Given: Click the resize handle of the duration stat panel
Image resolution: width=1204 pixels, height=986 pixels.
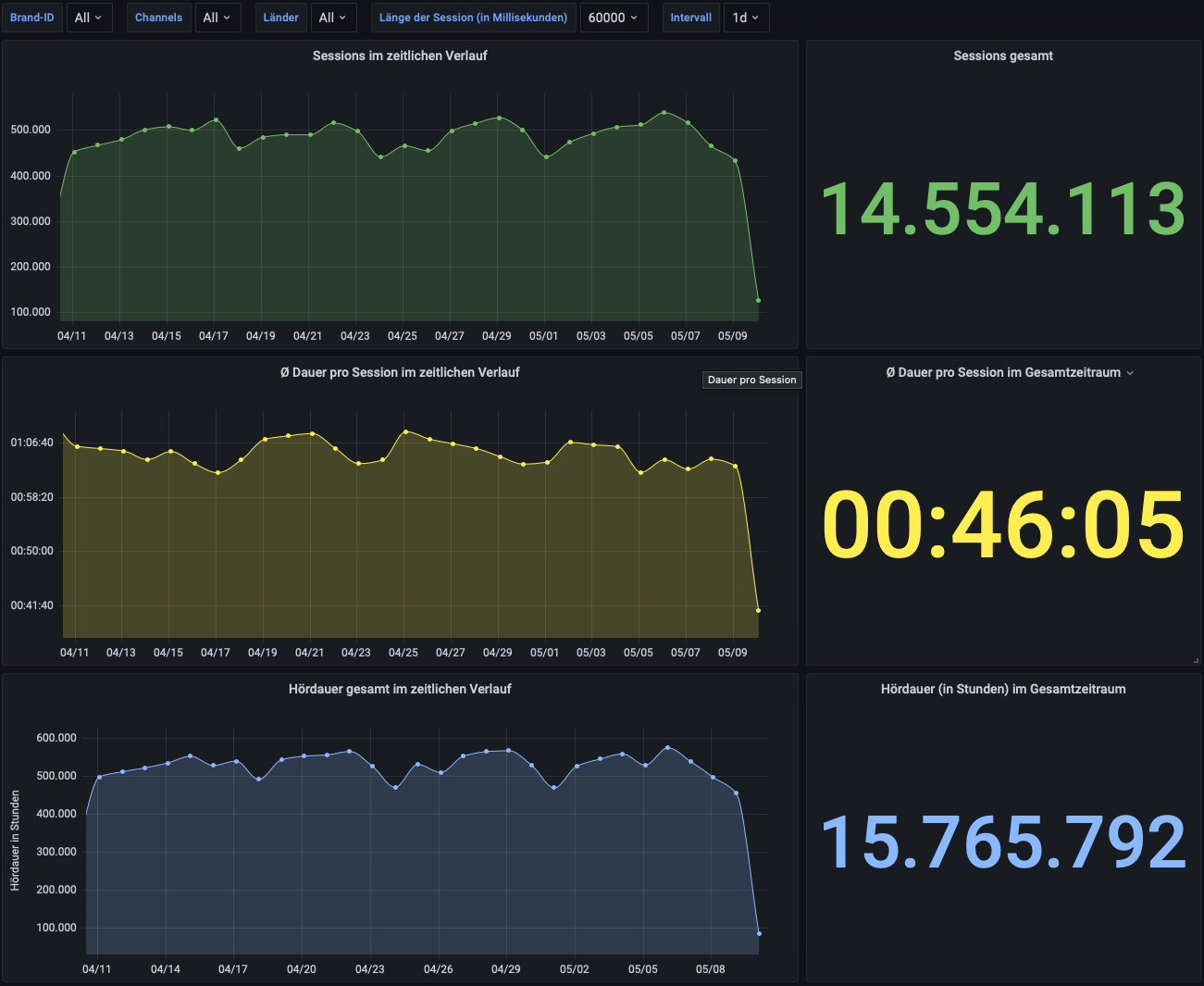Looking at the screenshot, I should (1196, 660).
